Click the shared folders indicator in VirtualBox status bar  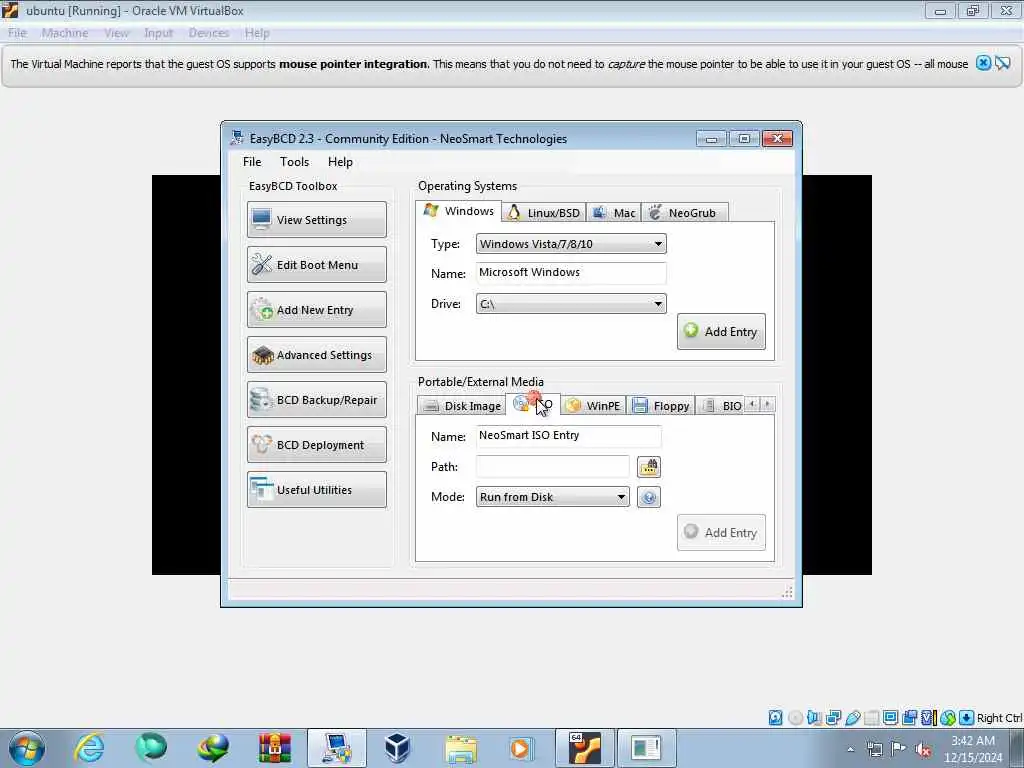click(871, 718)
